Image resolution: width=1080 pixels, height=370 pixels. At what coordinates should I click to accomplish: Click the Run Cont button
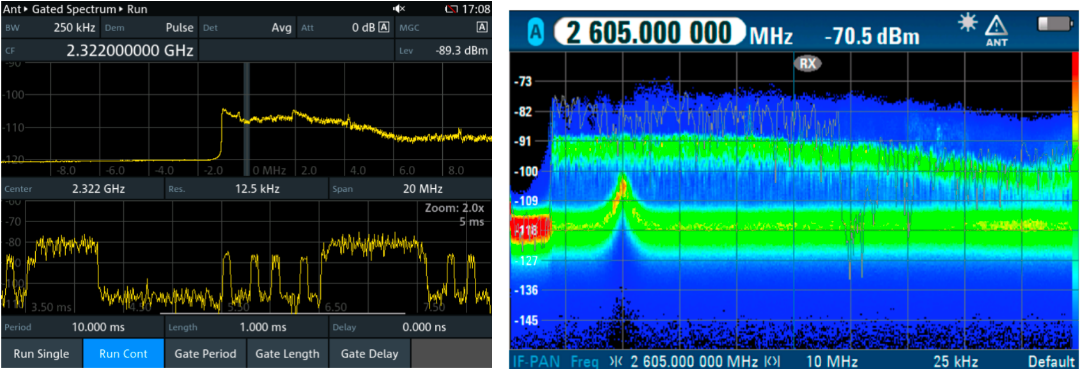pyautogui.click(x=123, y=353)
